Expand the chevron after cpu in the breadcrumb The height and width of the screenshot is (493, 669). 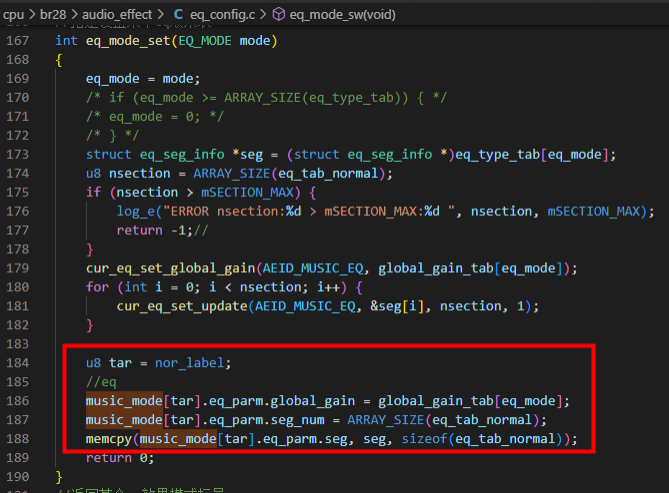32,15
